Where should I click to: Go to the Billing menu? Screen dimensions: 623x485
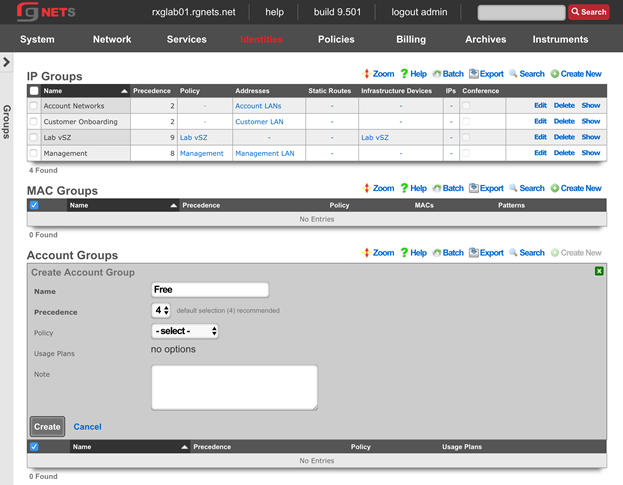coord(410,40)
